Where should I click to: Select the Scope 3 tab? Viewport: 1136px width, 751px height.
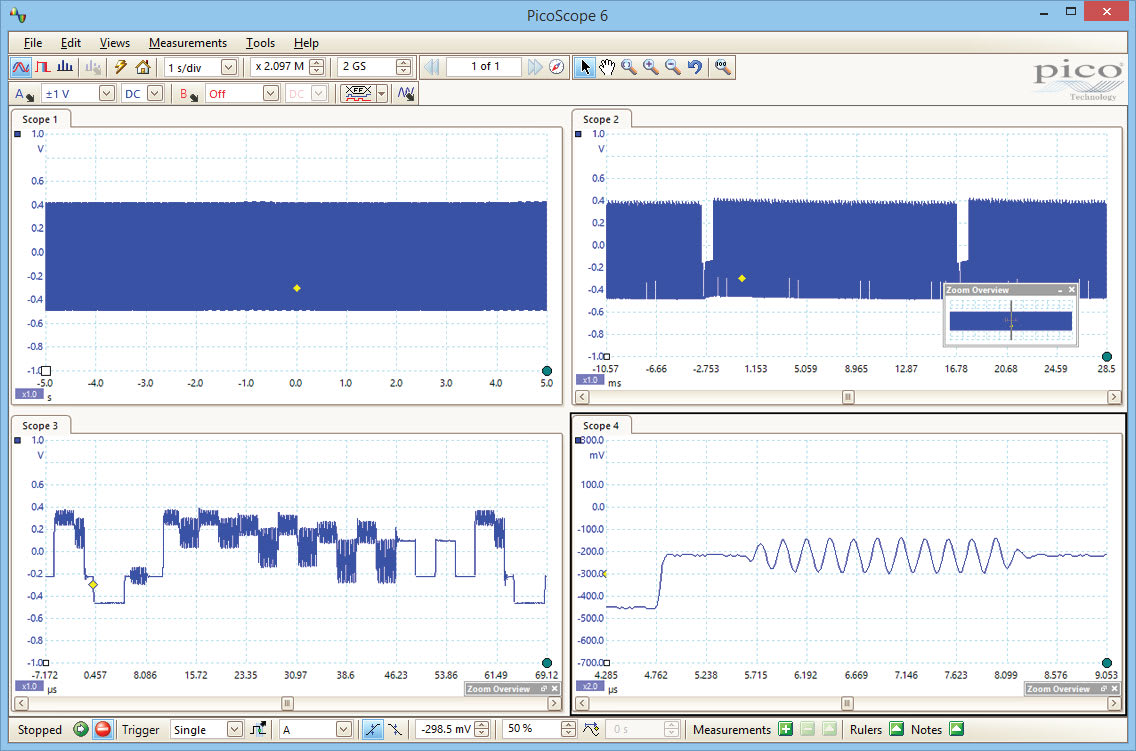click(40, 425)
